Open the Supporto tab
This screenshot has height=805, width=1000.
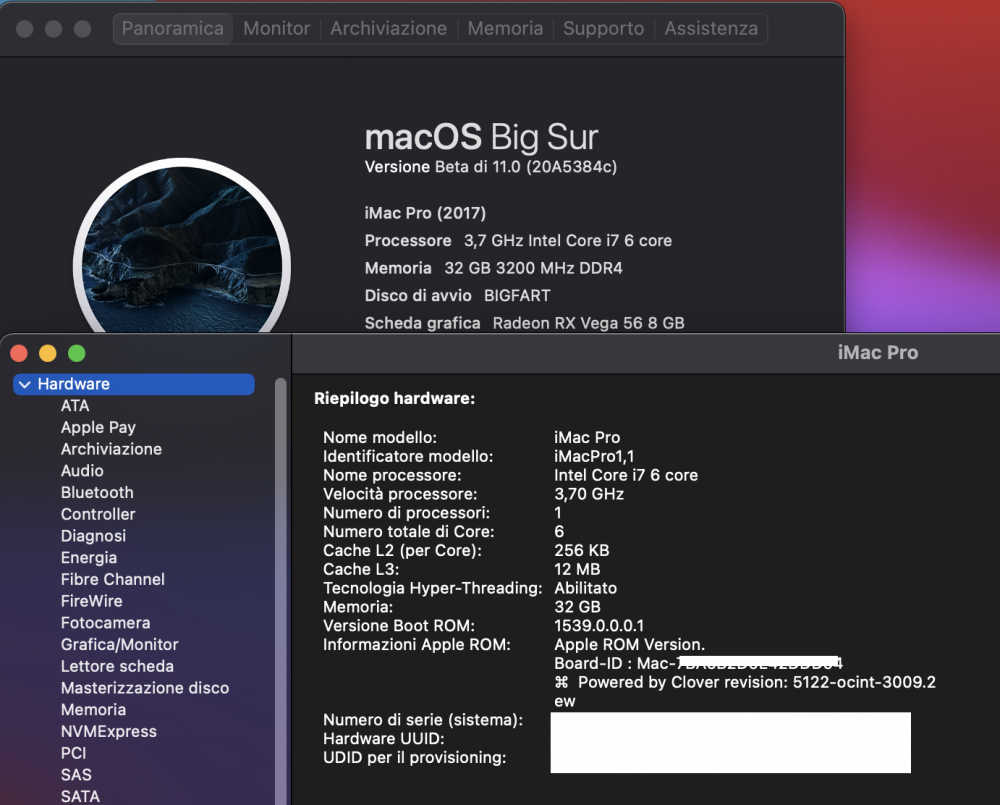(603, 29)
